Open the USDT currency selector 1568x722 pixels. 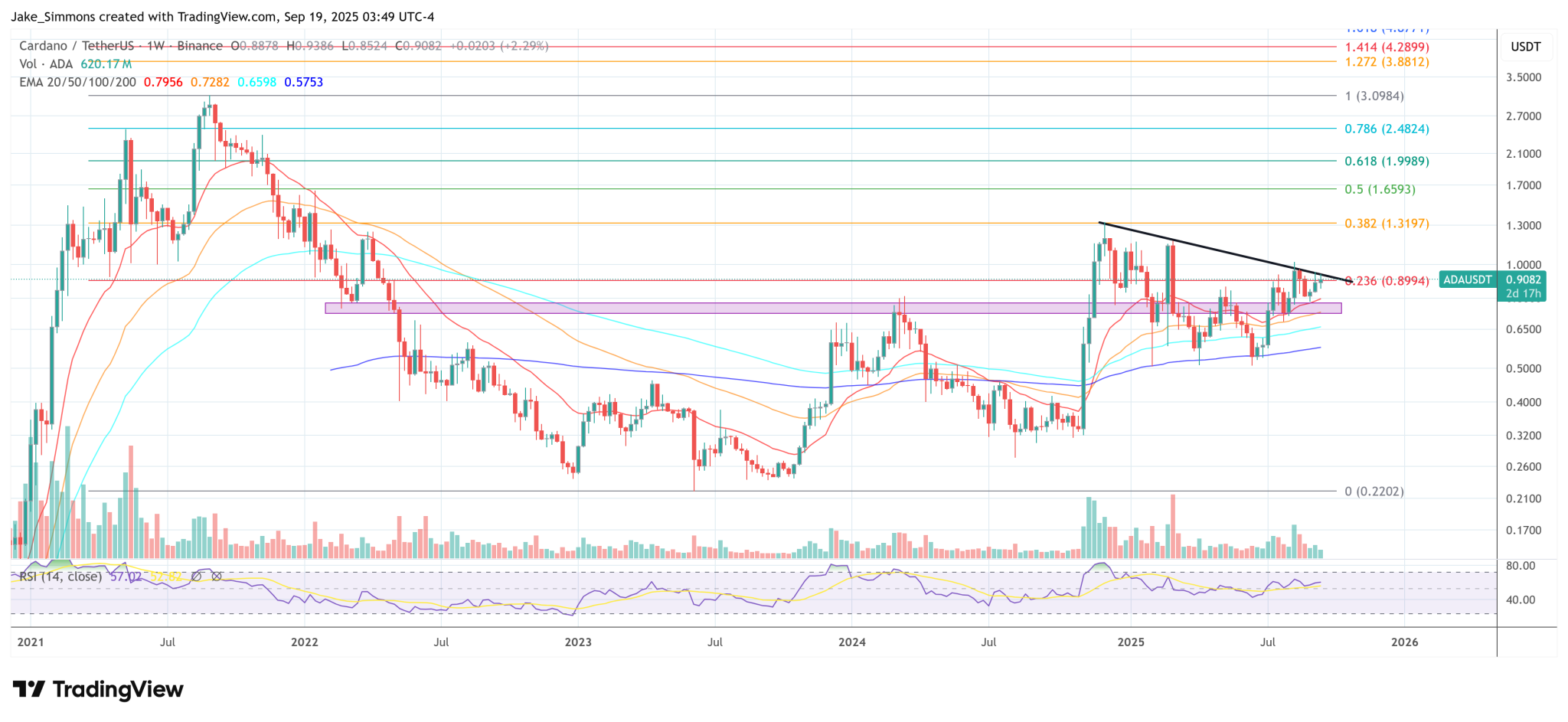click(x=1525, y=47)
